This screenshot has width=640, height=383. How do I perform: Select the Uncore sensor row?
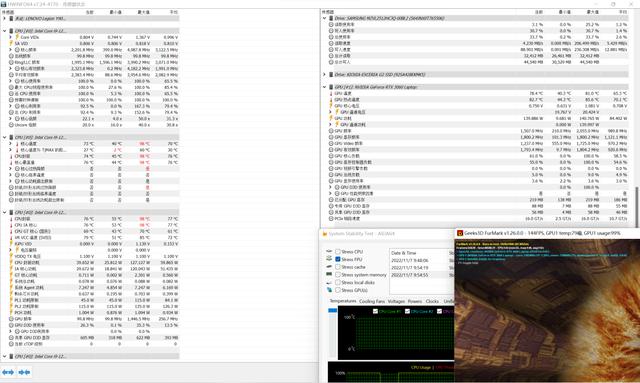coord(93,125)
